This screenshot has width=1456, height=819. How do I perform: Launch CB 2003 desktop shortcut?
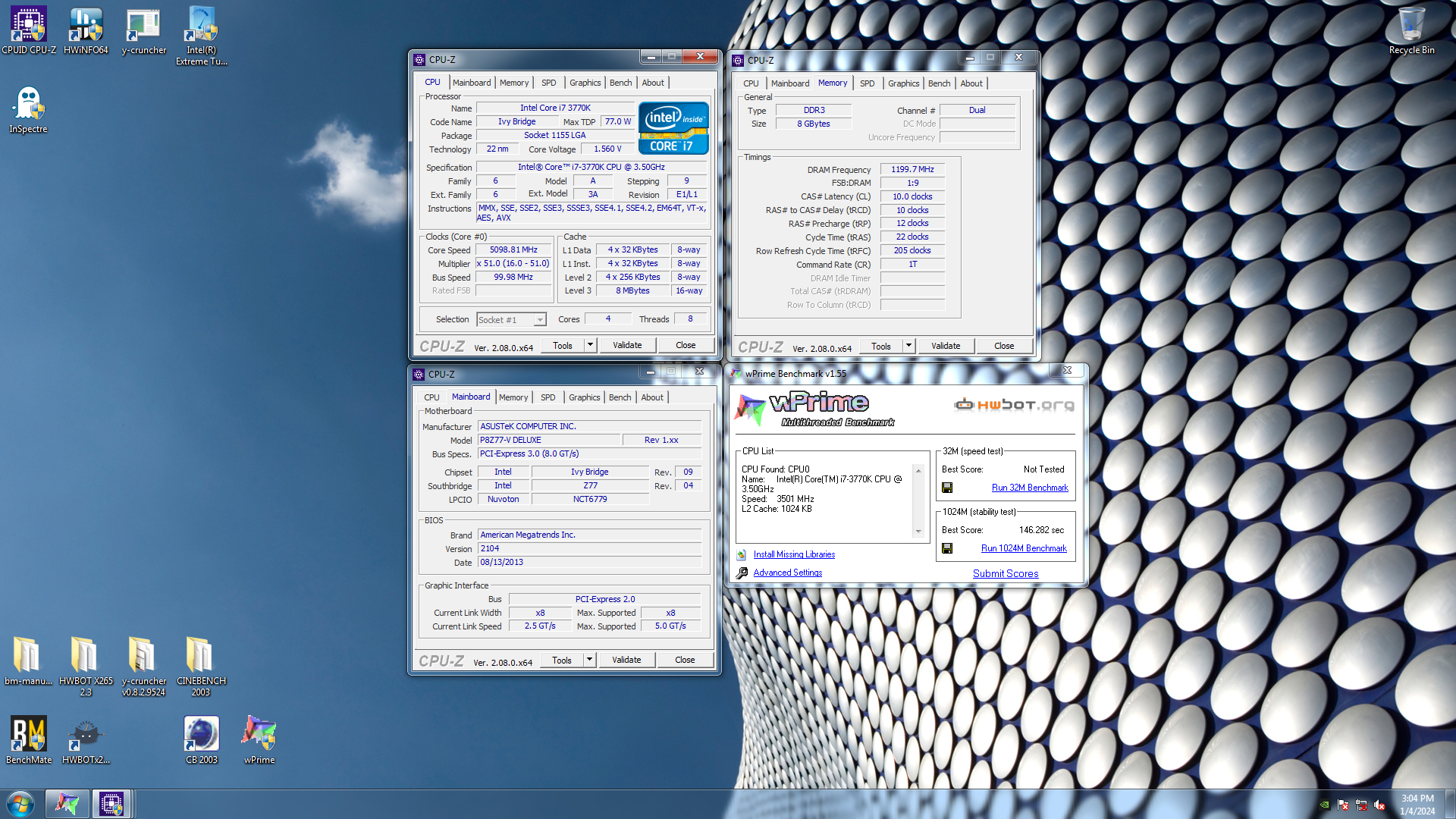(201, 740)
